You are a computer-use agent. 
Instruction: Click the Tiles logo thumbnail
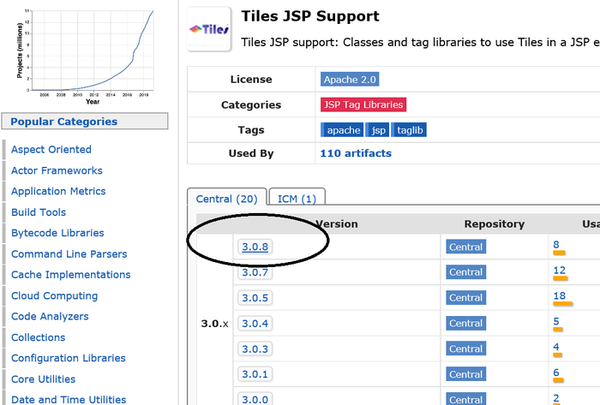pos(209,29)
